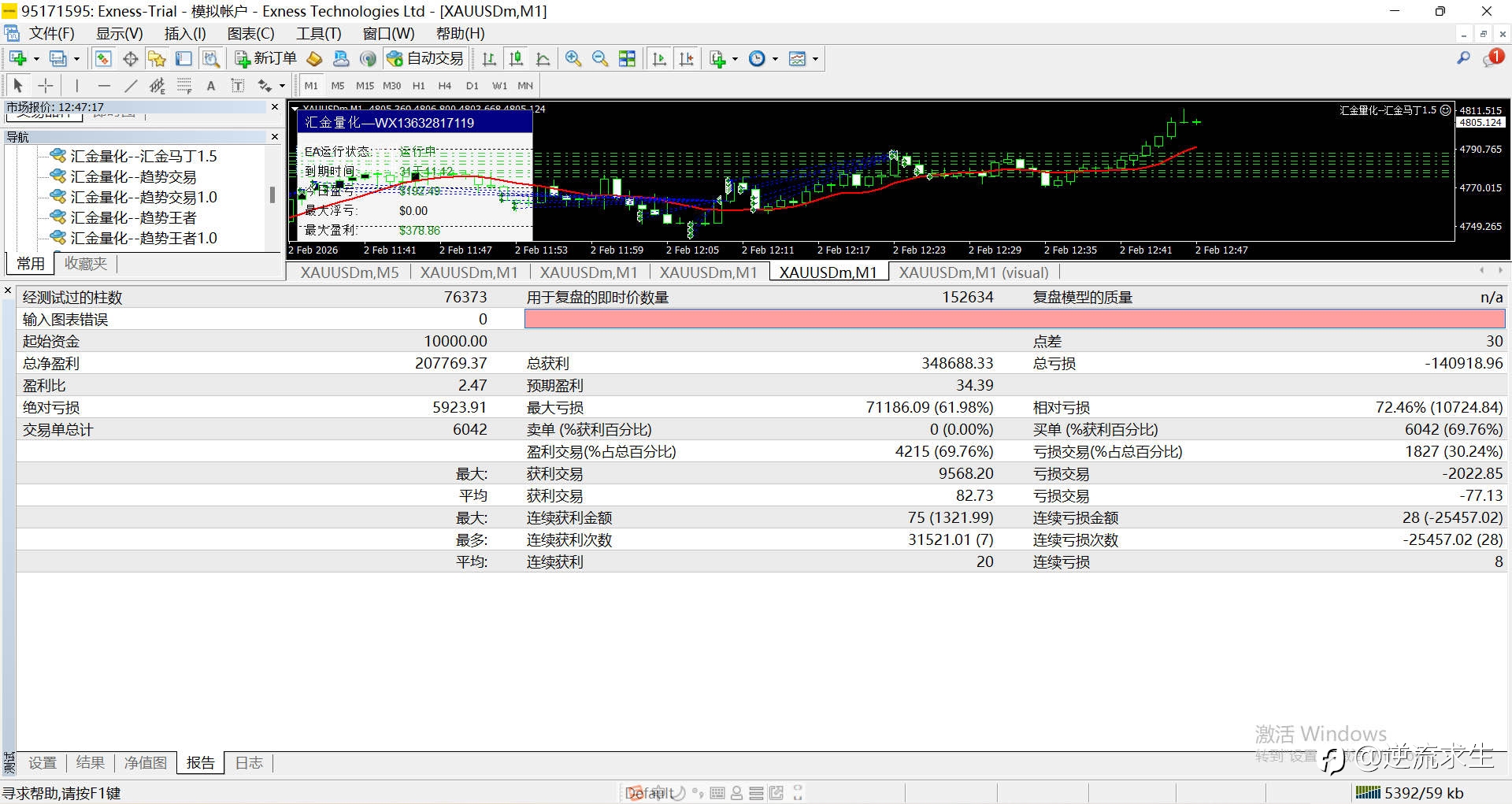Image resolution: width=1512 pixels, height=804 pixels.
Task: Select the draw trendline tool
Action: (x=131, y=86)
